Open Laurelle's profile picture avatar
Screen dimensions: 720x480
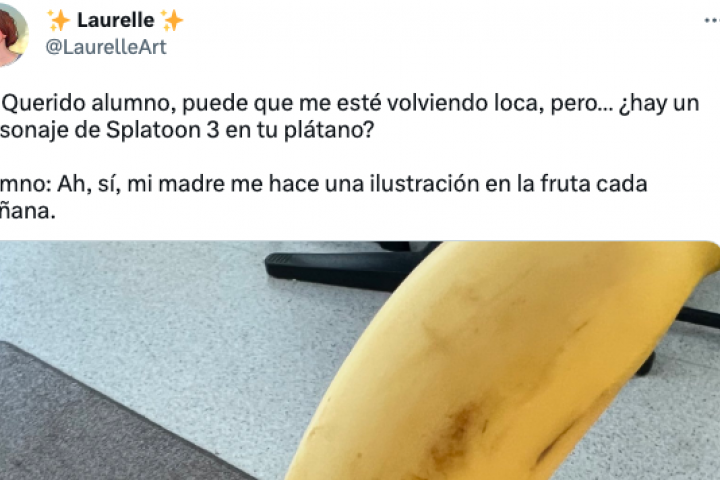tap(13, 35)
